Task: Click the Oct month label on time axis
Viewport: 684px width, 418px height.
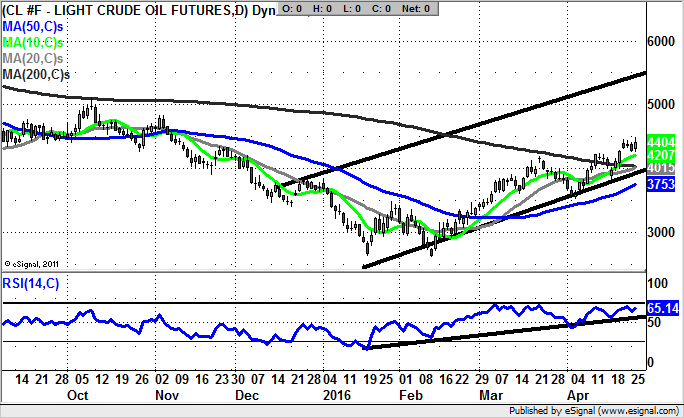Action: pos(77,395)
